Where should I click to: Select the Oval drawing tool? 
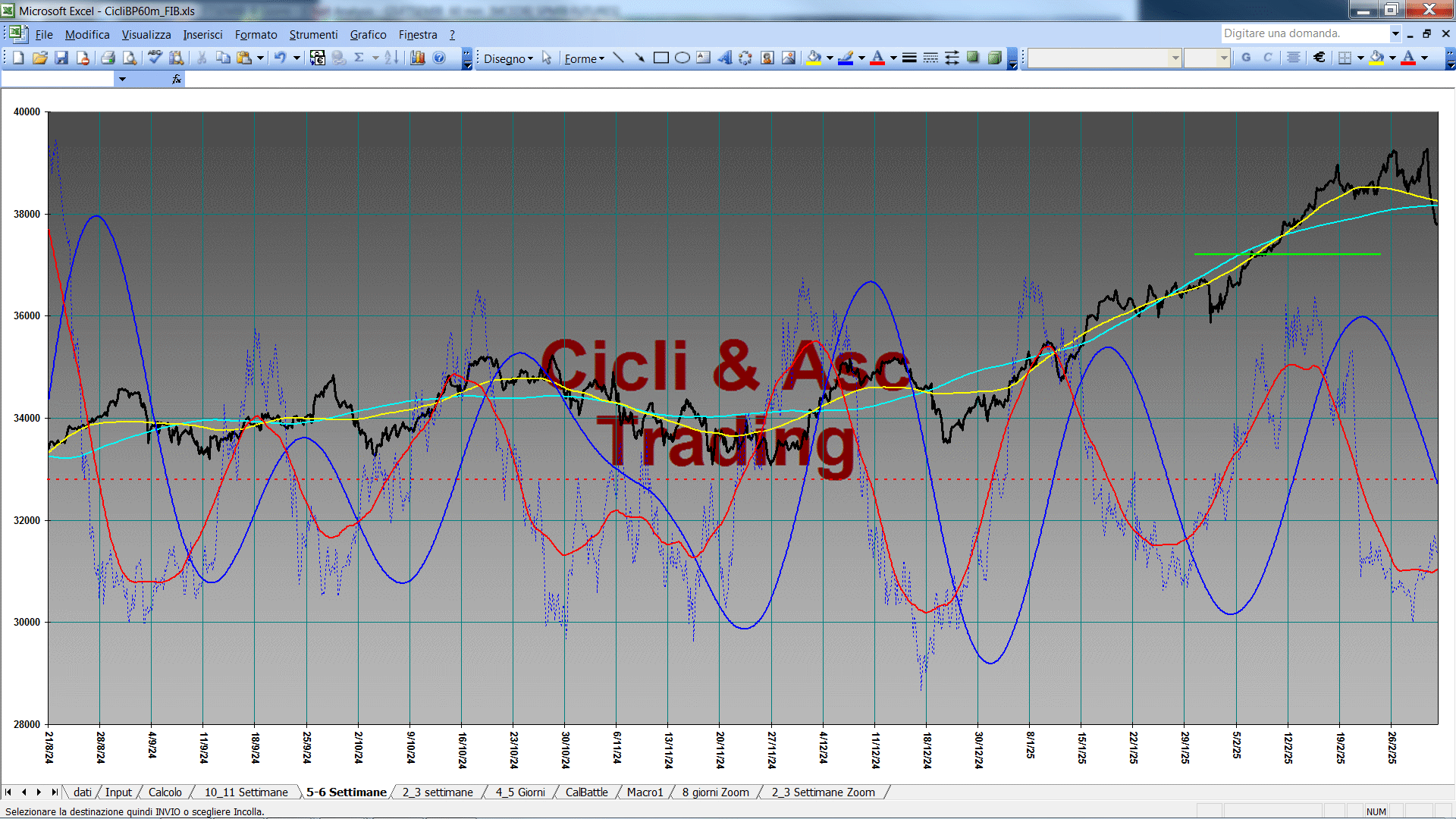coord(682,58)
